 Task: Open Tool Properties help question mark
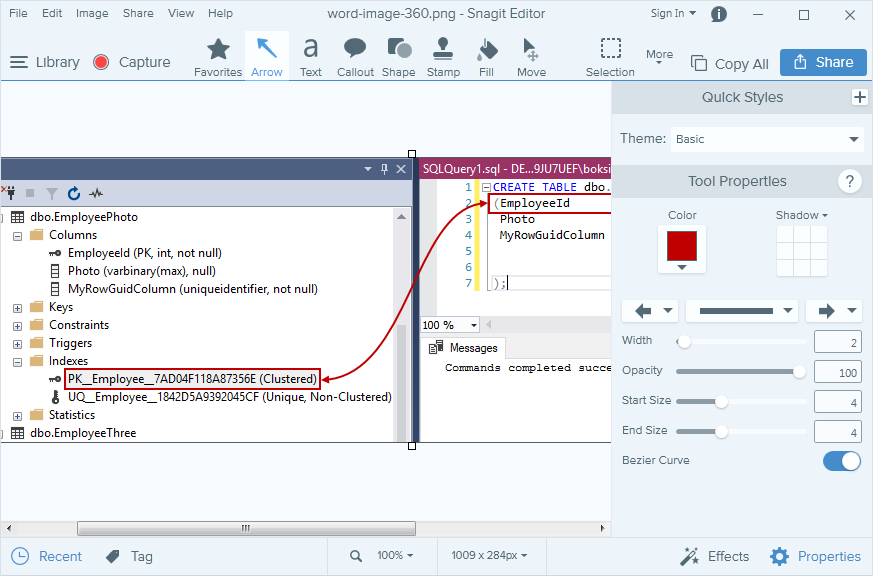(850, 181)
